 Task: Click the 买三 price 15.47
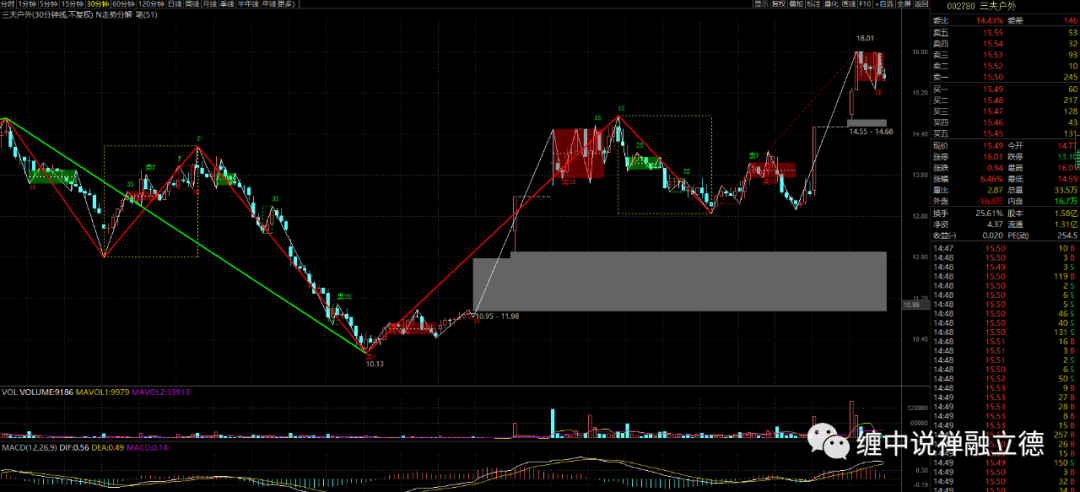pos(993,111)
